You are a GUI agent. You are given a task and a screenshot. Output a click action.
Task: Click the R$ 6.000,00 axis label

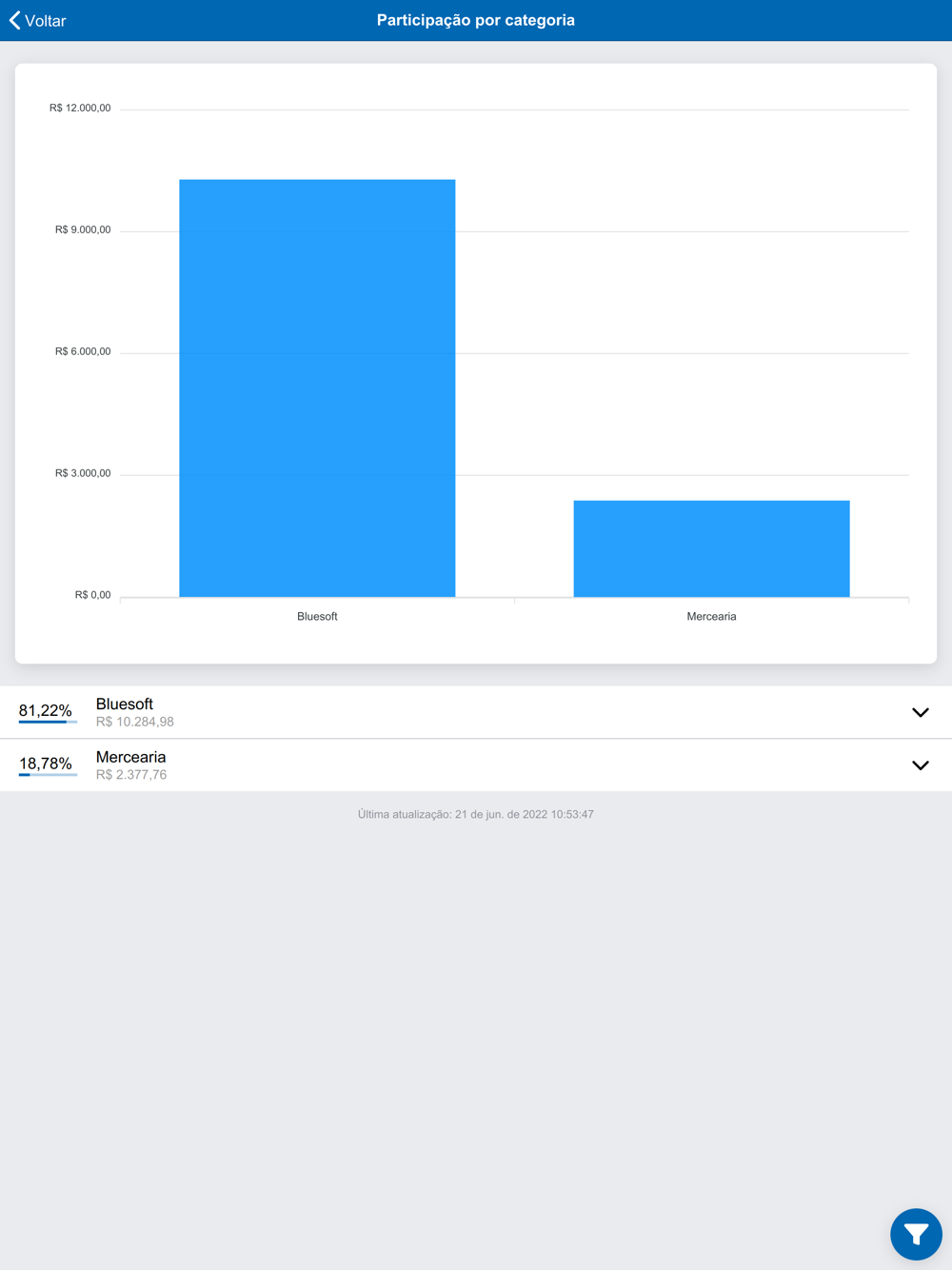pos(83,352)
